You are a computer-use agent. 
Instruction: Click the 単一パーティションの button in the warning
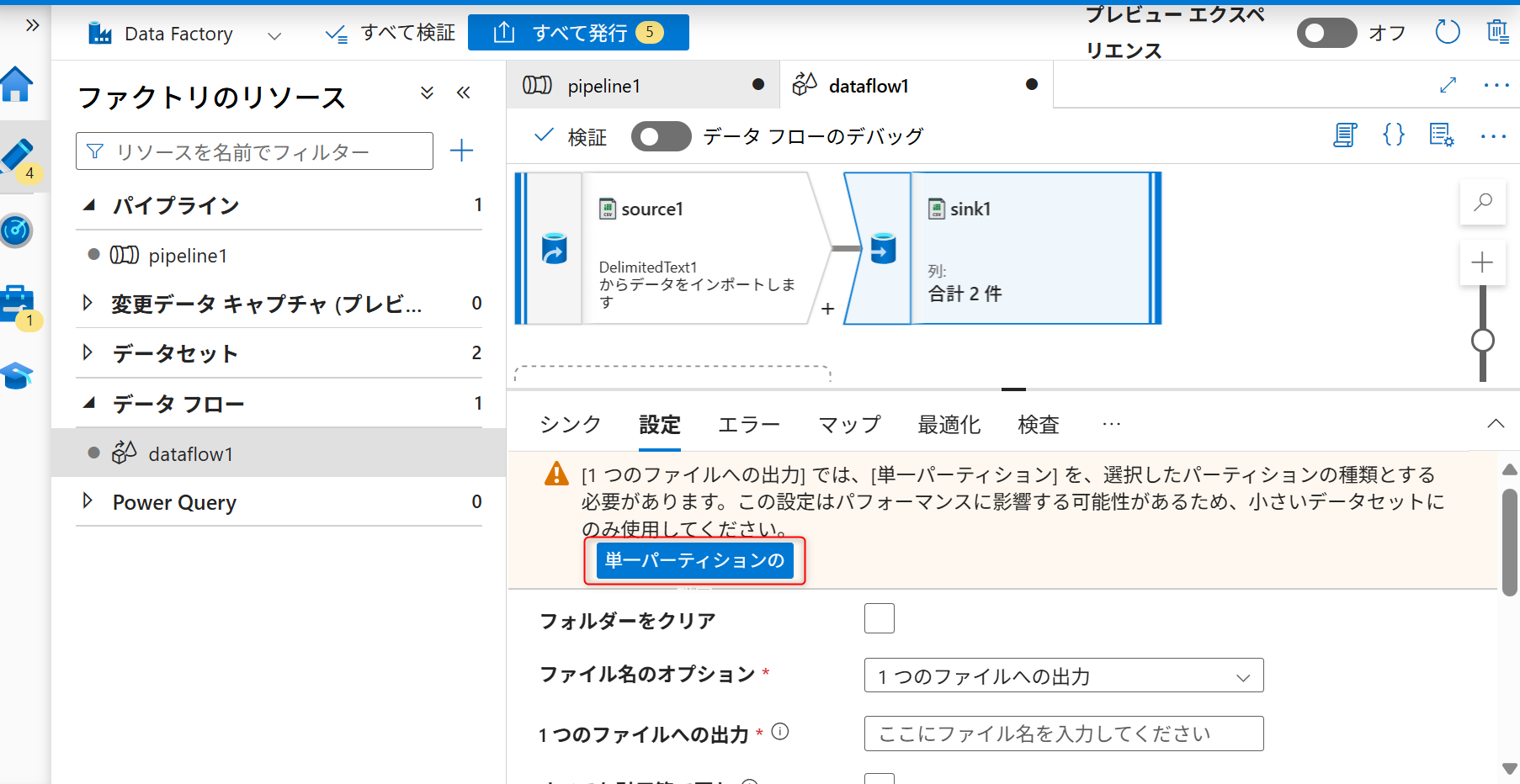[x=694, y=560]
